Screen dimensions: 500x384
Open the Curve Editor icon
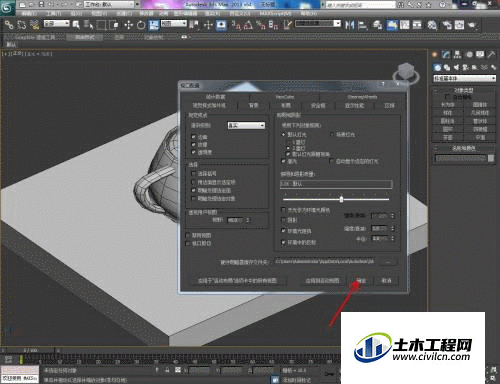405,25
